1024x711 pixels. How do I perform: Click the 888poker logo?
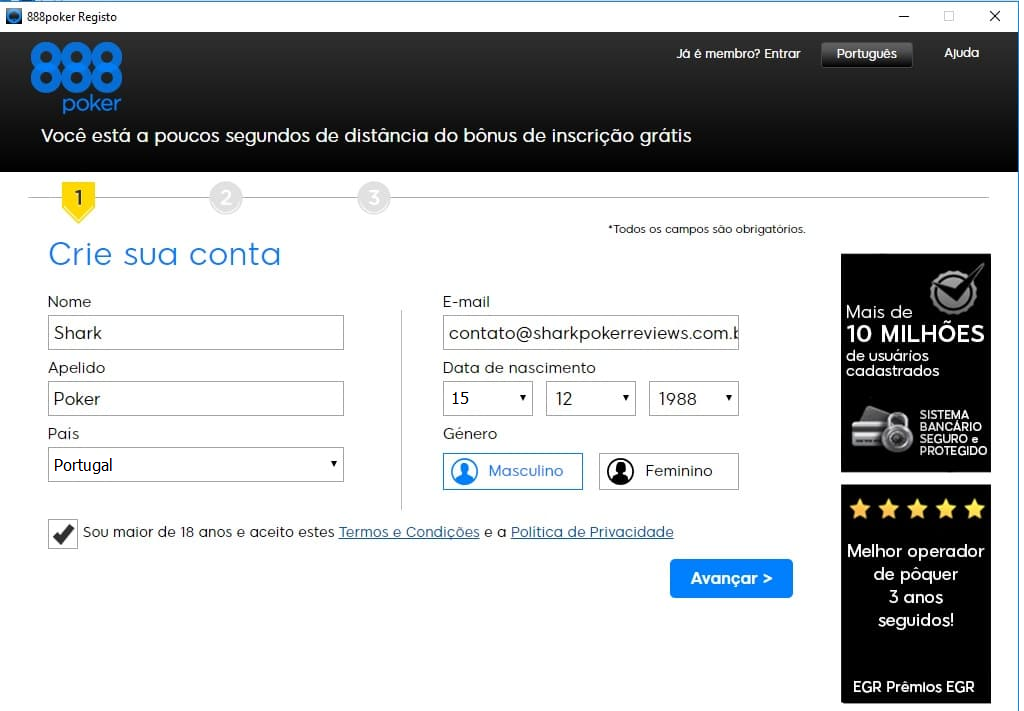point(76,77)
